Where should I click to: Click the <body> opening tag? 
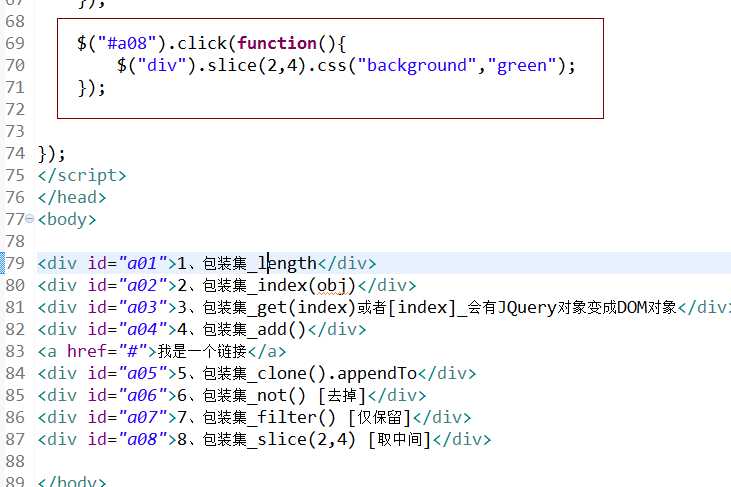click(67, 219)
